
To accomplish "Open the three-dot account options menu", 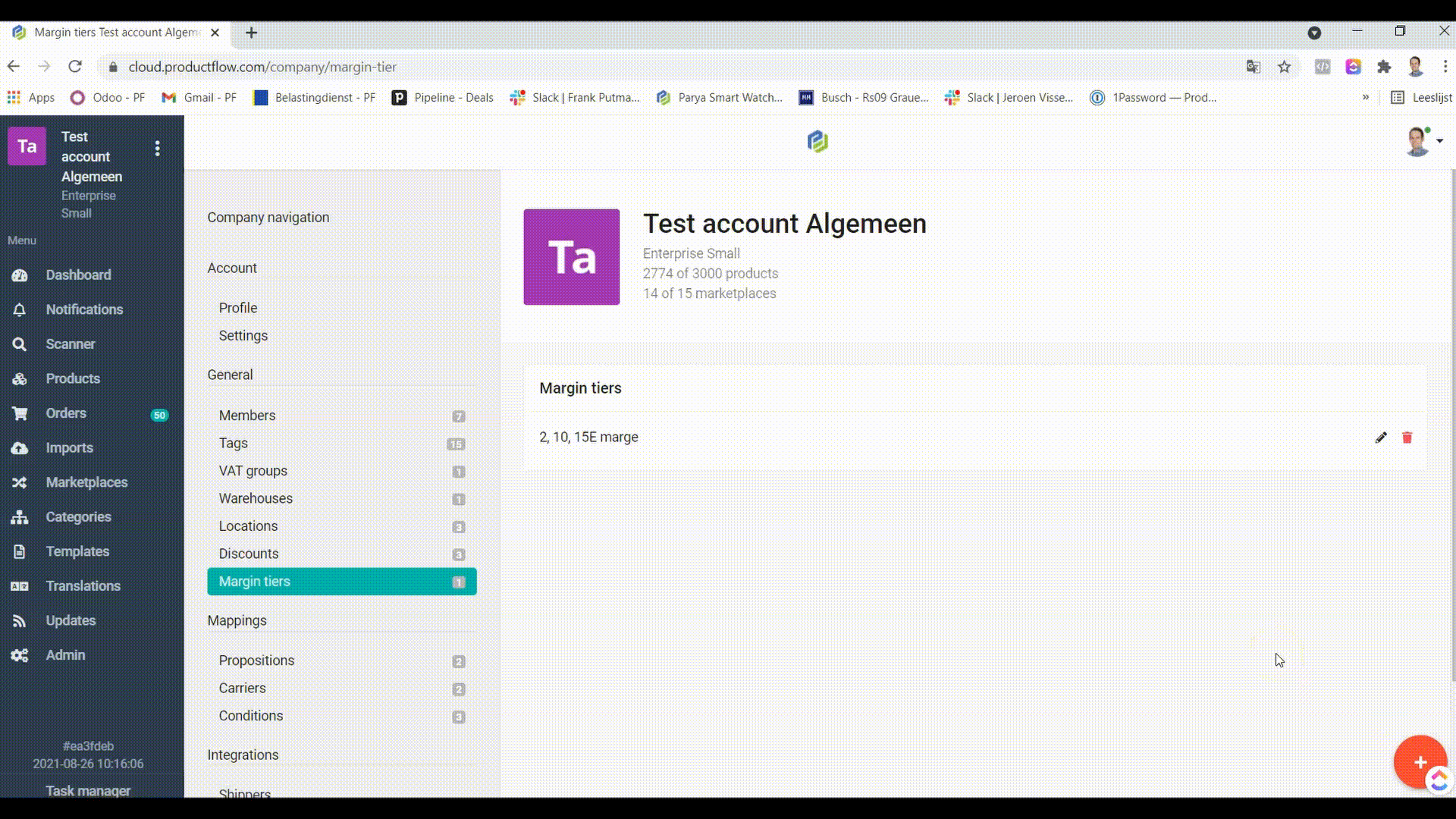I will tap(157, 149).
